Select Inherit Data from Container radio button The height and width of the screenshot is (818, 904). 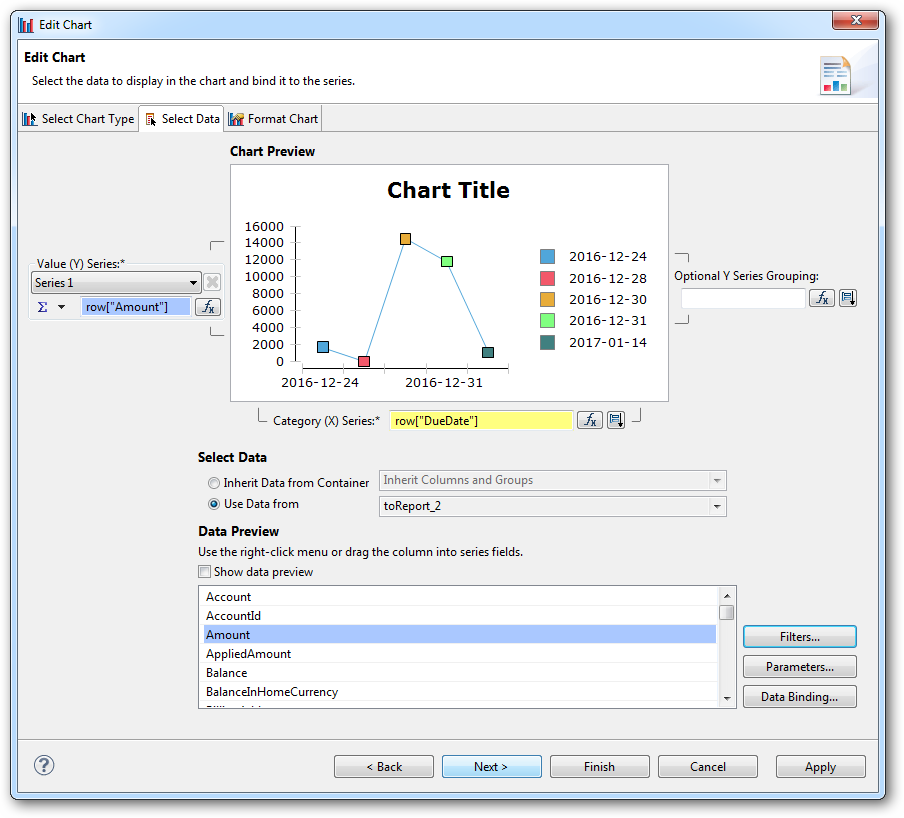click(213, 482)
